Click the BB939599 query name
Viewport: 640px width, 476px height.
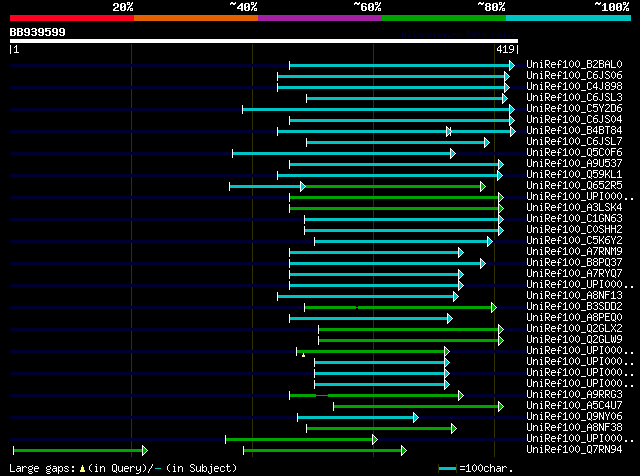pos(37,32)
